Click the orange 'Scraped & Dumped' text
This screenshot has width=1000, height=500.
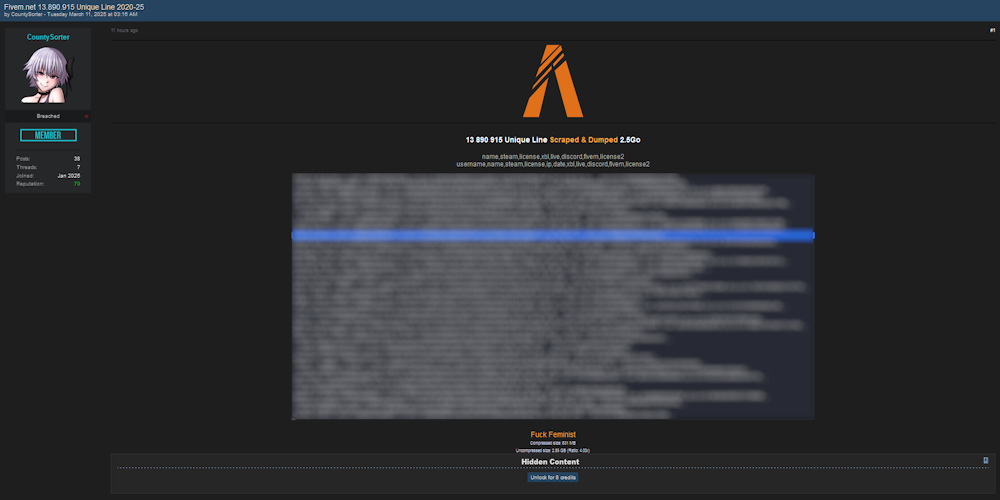click(x=583, y=140)
